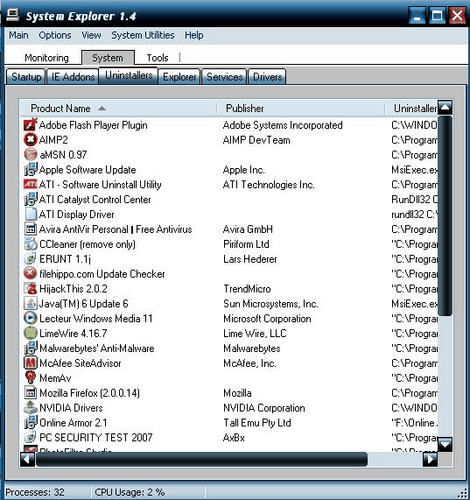
Task: Click the Adobe Flash Player Plugin icon
Action: pos(30,125)
